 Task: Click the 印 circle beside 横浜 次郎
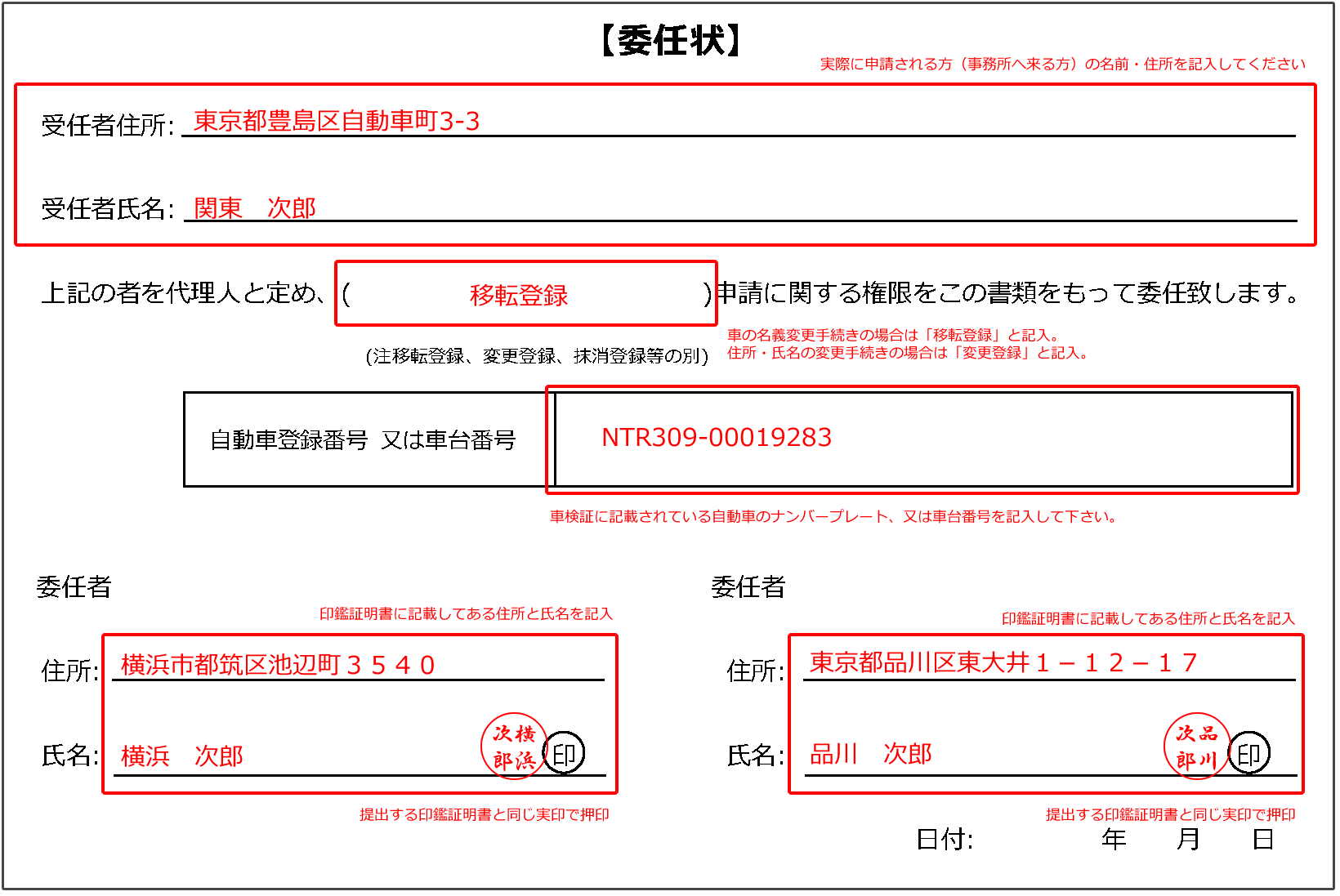point(564,753)
